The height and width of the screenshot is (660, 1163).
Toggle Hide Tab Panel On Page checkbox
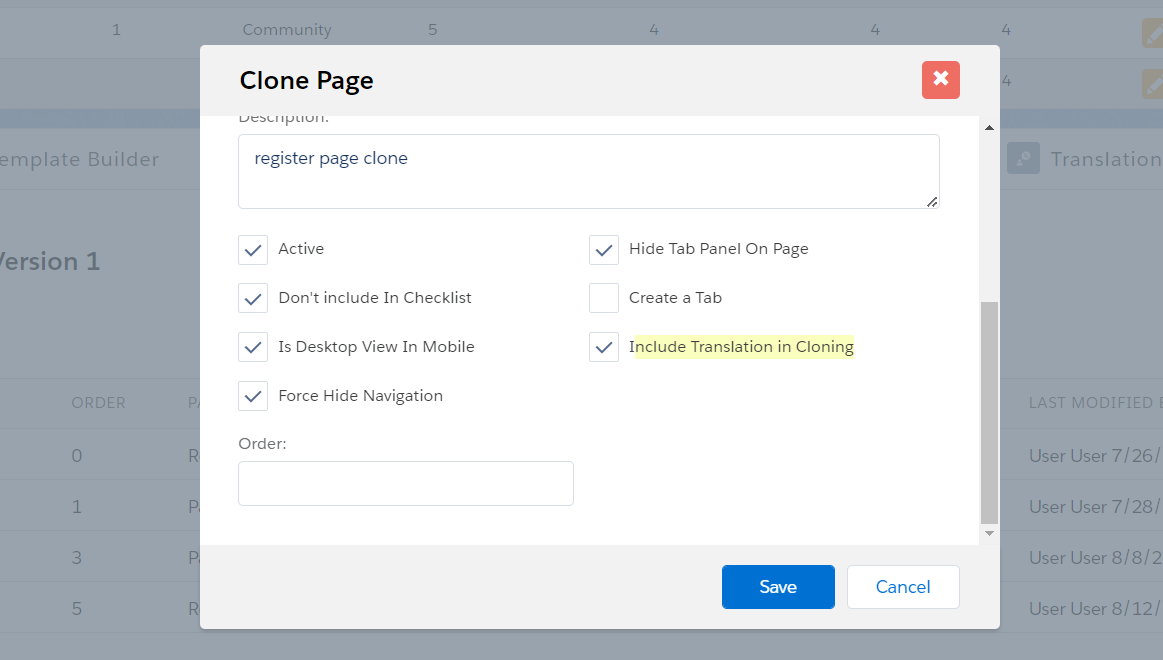point(604,249)
